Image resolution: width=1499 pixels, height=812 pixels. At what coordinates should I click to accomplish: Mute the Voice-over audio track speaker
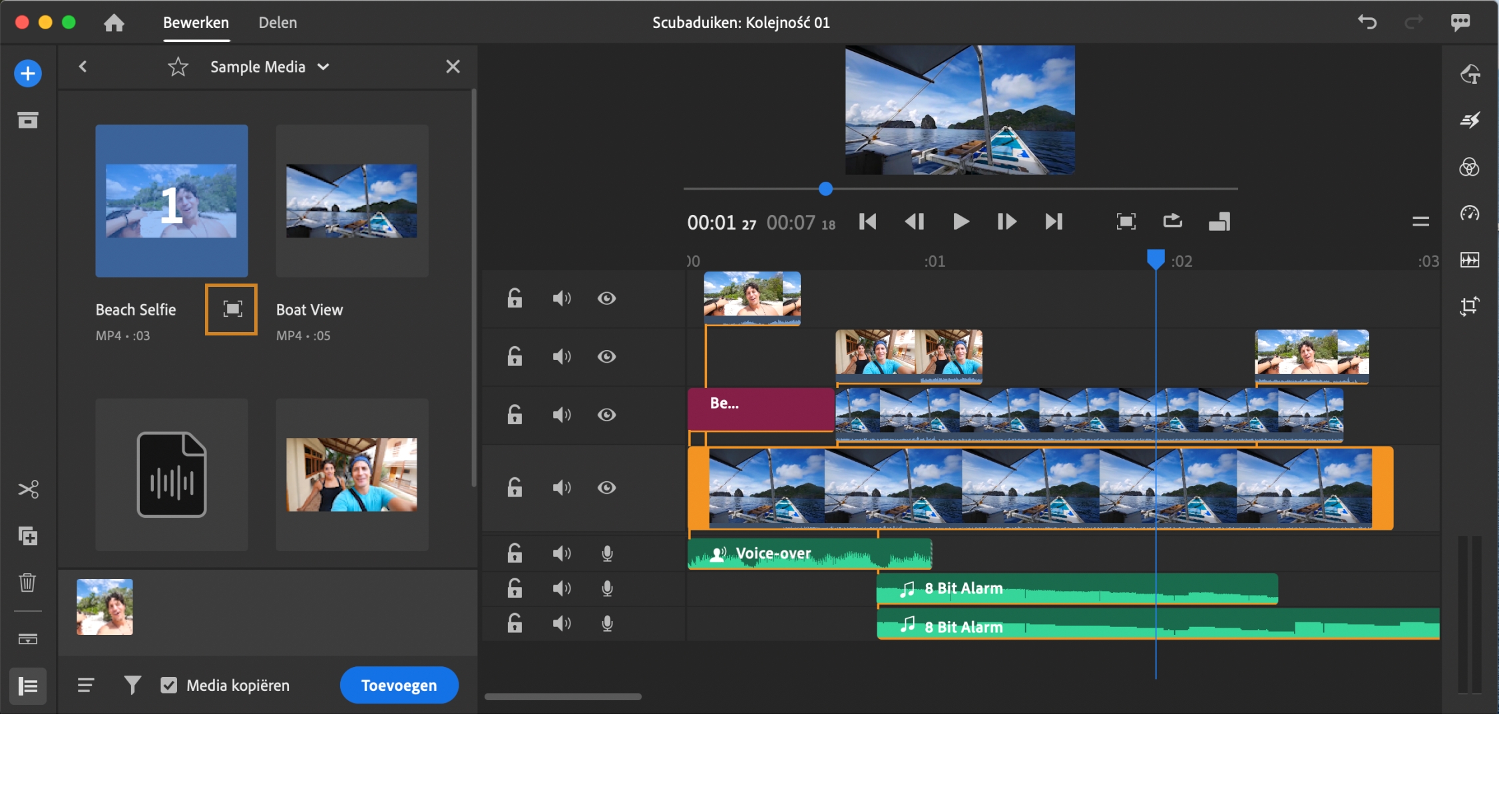coord(561,554)
